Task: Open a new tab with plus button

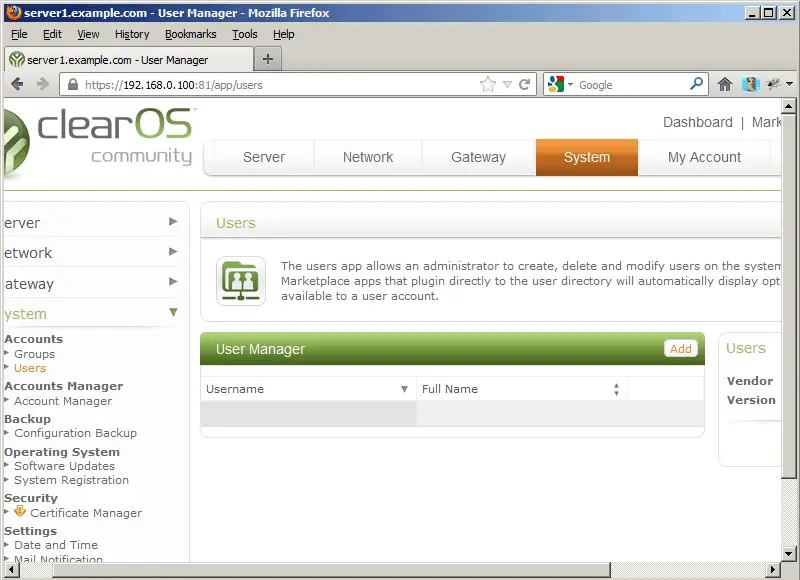Action: click(x=267, y=59)
